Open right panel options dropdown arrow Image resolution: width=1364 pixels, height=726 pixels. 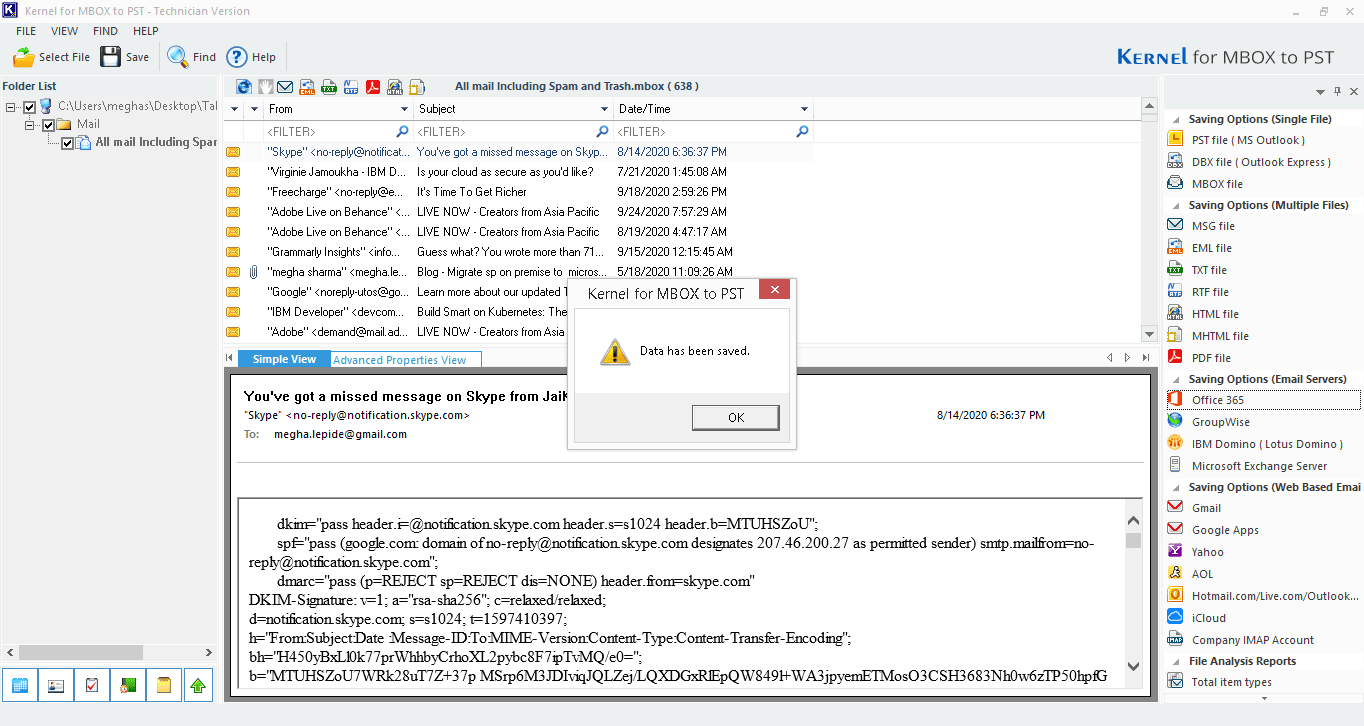[x=1320, y=92]
